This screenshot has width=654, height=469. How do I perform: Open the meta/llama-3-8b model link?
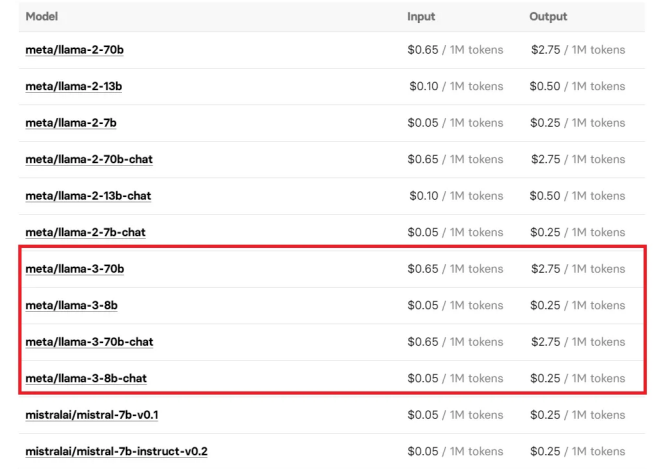tap(71, 305)
